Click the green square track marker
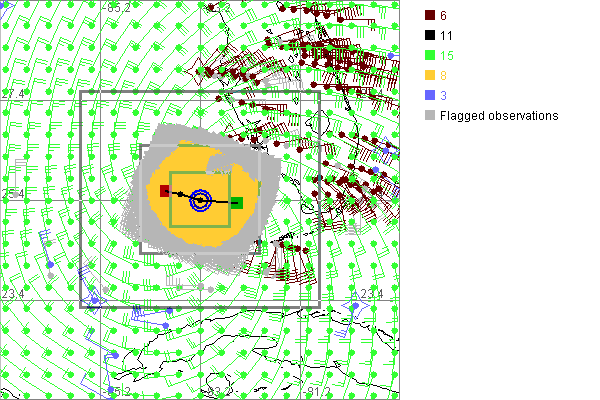The width and height of the screenshot is (600, 400). point(236,203)
